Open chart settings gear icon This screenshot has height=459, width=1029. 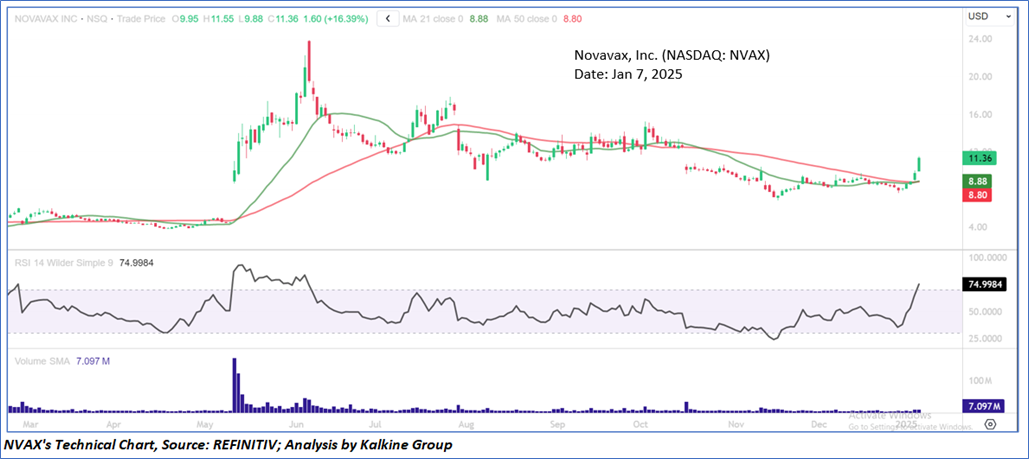click(991, 424)
